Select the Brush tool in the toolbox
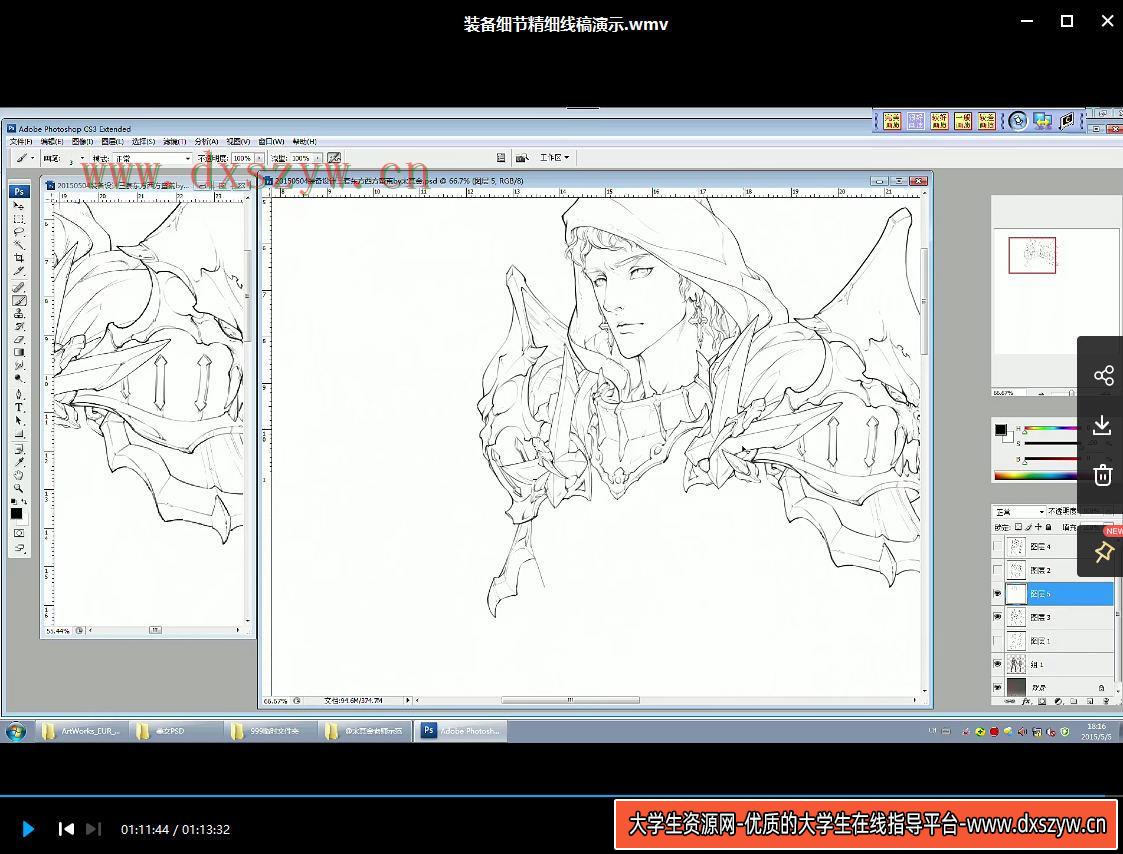 (19, 300)
